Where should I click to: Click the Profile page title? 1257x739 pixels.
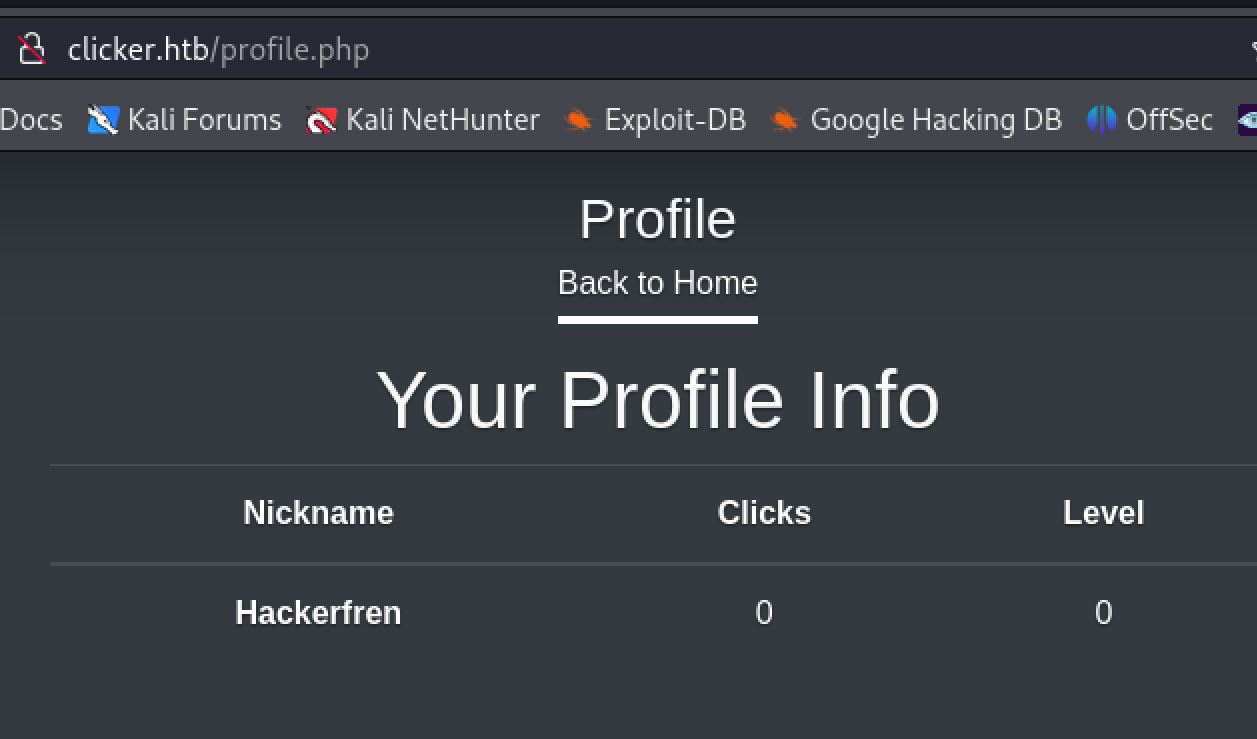coord(657,219)
